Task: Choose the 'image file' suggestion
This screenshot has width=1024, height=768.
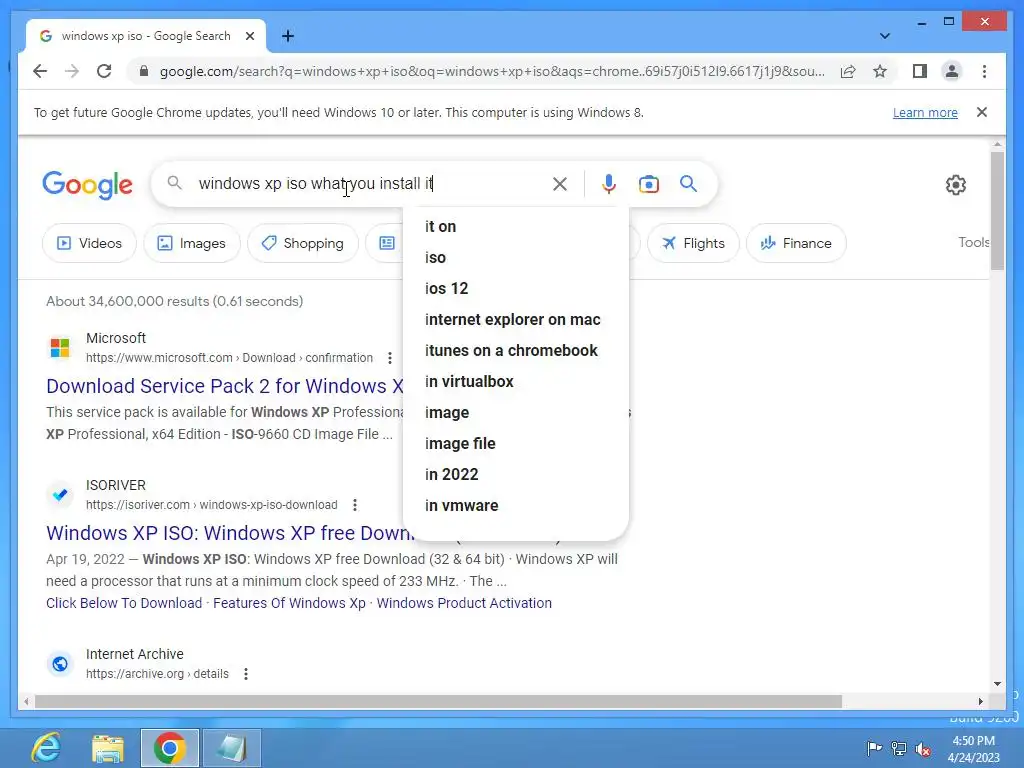Action: coord(516,443)
